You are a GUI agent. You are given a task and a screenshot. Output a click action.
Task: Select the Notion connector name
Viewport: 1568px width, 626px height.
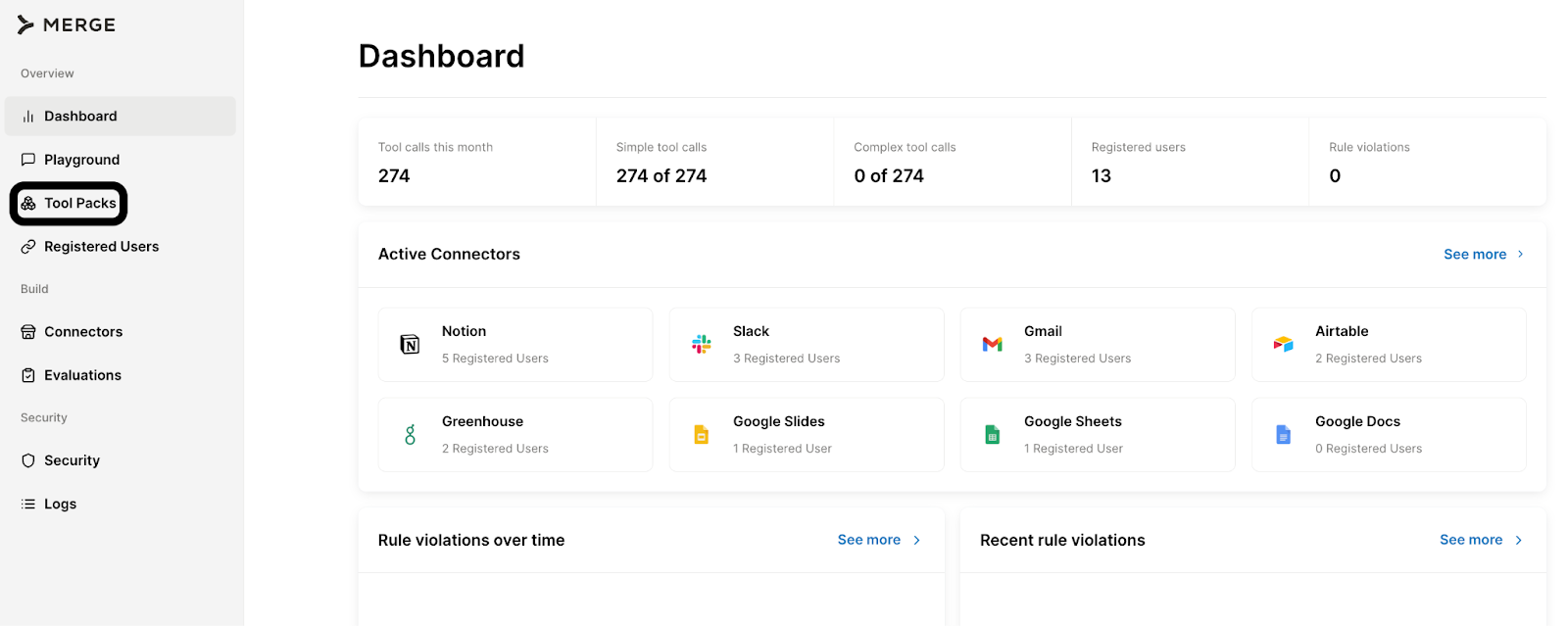tap(464, 331)
